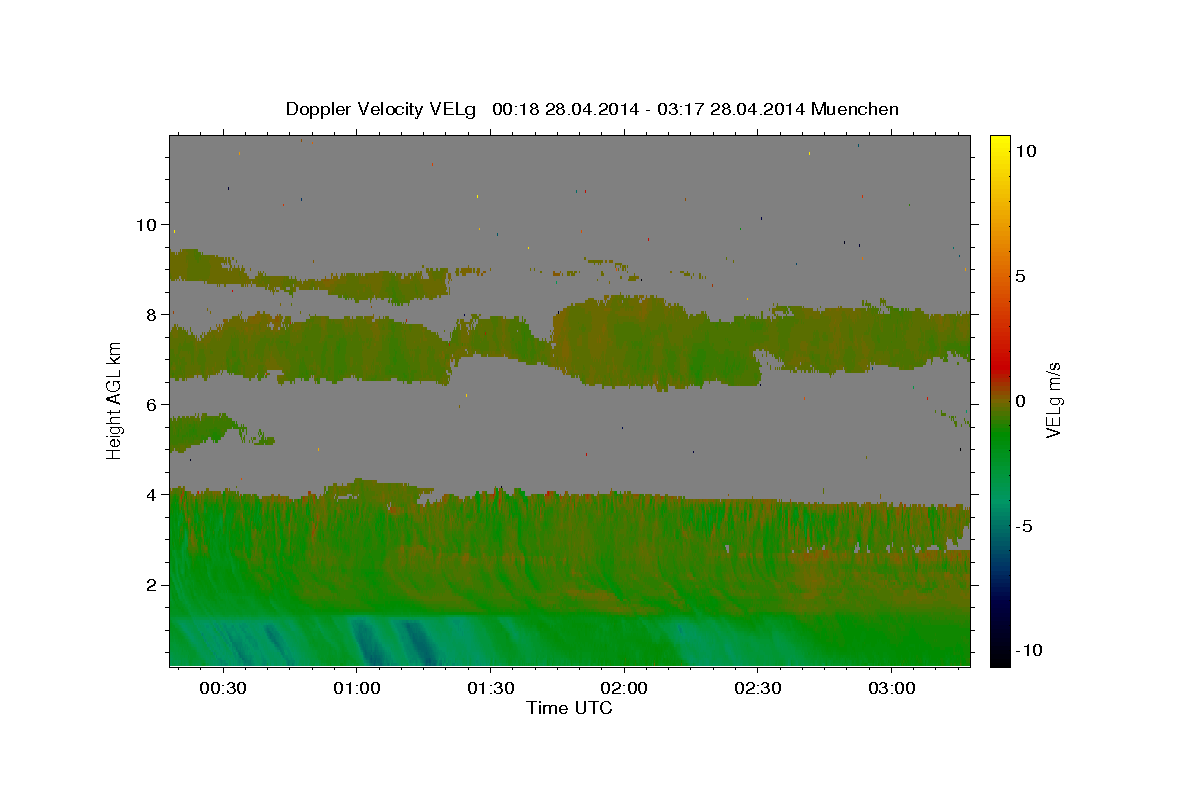1200x800 pixels.
Task: Click the colorbar value -5 label
Action: point(1025,526)
